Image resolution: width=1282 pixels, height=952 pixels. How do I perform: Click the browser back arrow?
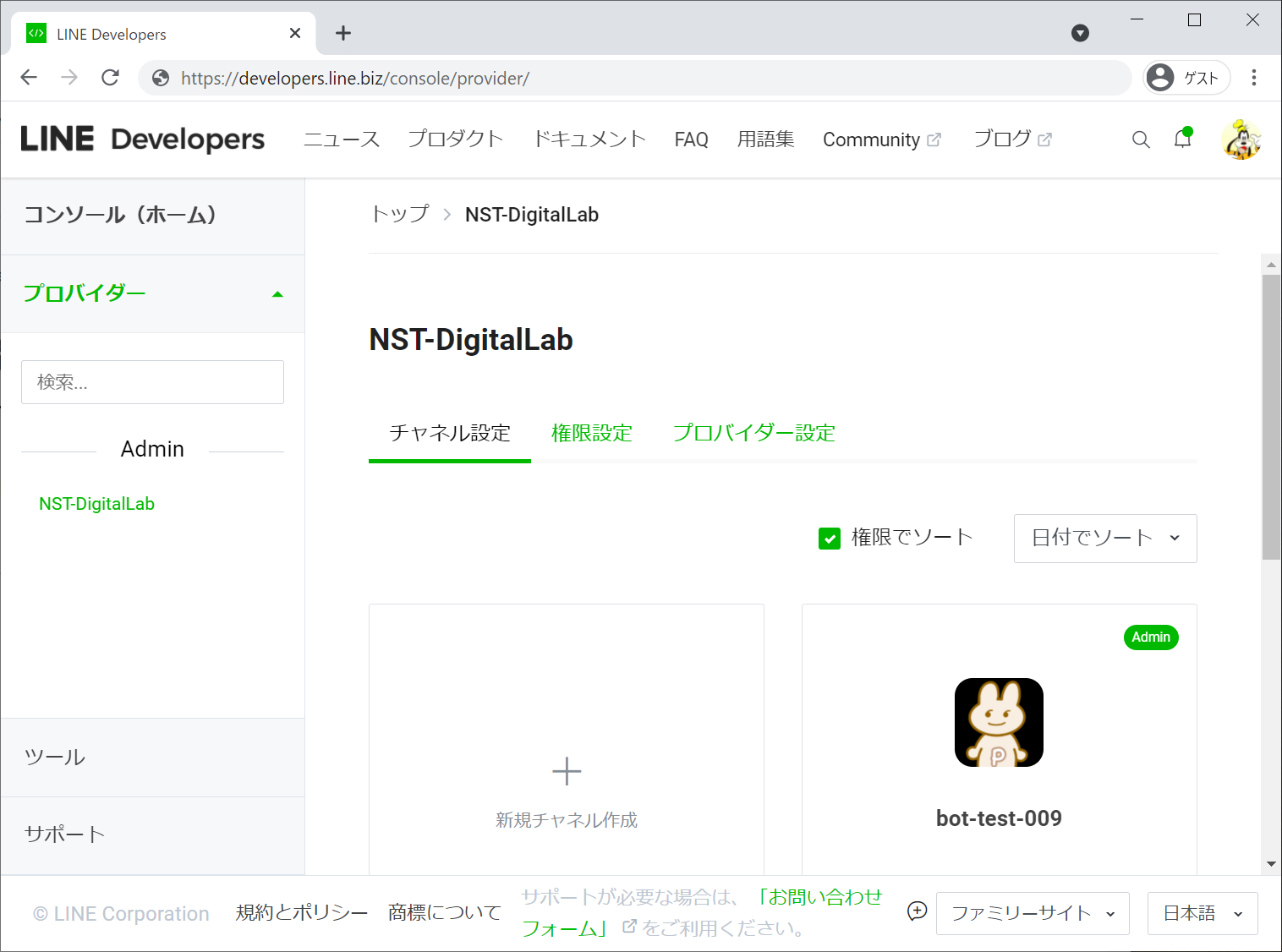pos(29,78)
